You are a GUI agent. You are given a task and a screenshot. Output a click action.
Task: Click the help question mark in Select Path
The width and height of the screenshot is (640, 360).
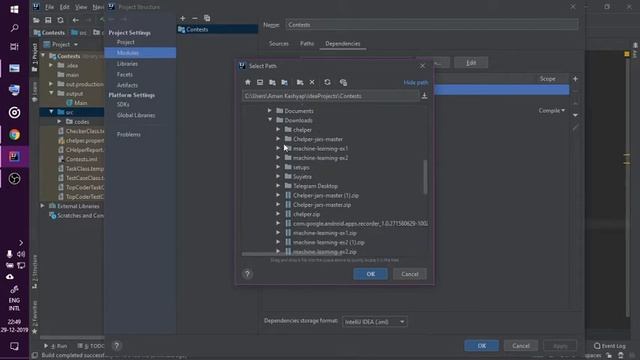[x=247, y=274]
